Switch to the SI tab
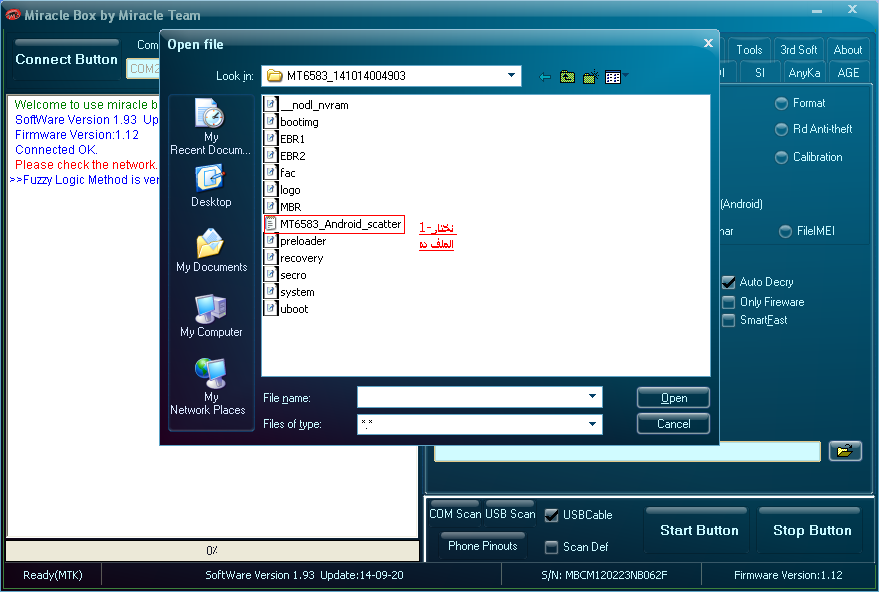Screen dimensions: 879x592 pos(760,73)
